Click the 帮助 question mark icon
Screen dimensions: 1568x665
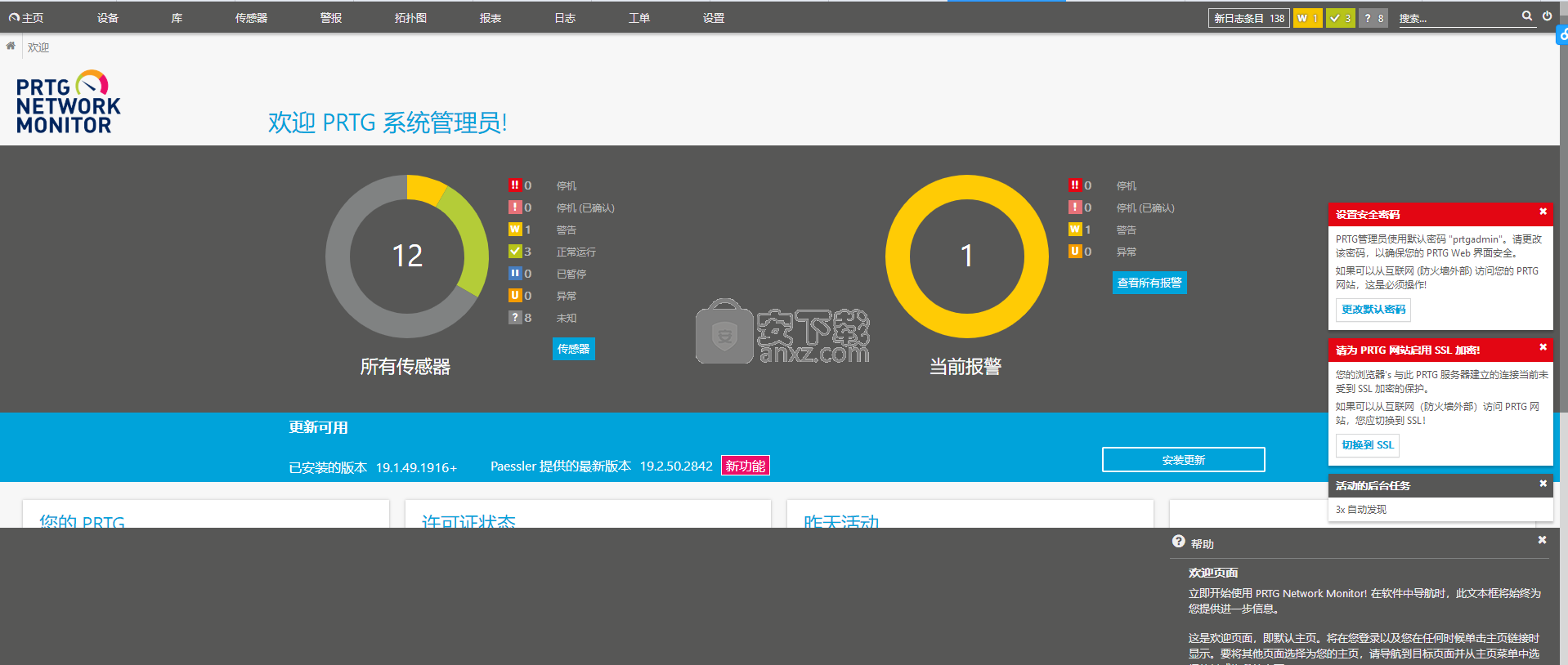(x=1178, y=542)
